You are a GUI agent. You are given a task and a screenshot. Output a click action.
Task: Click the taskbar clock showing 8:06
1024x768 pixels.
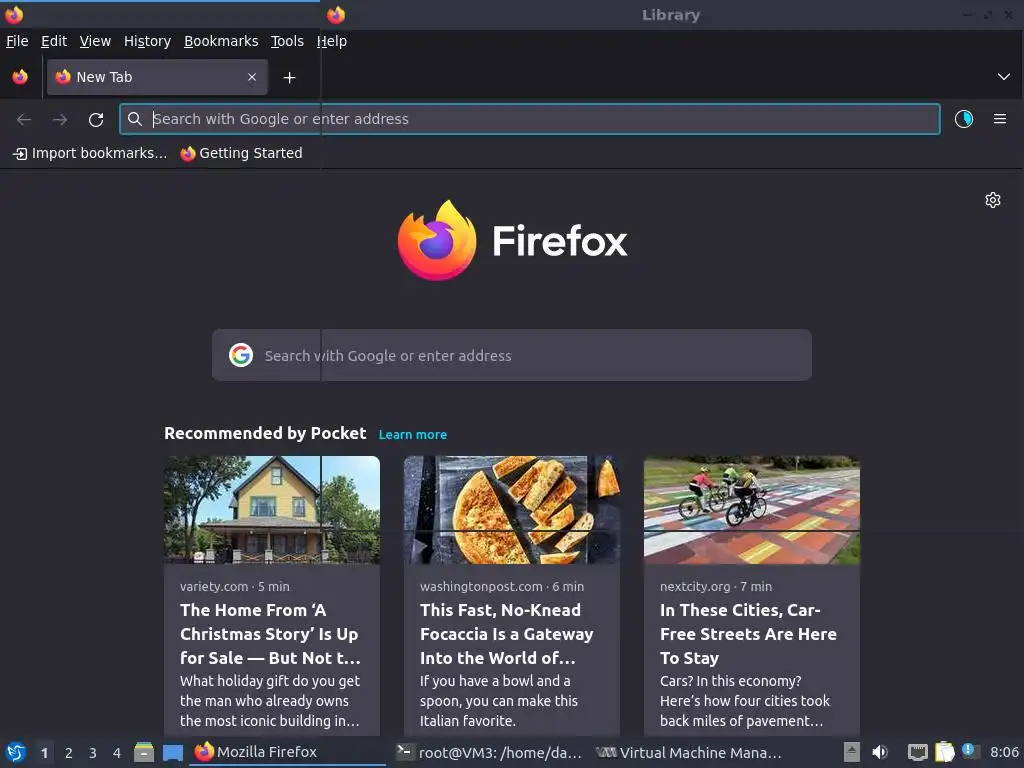click(1004, 752)
